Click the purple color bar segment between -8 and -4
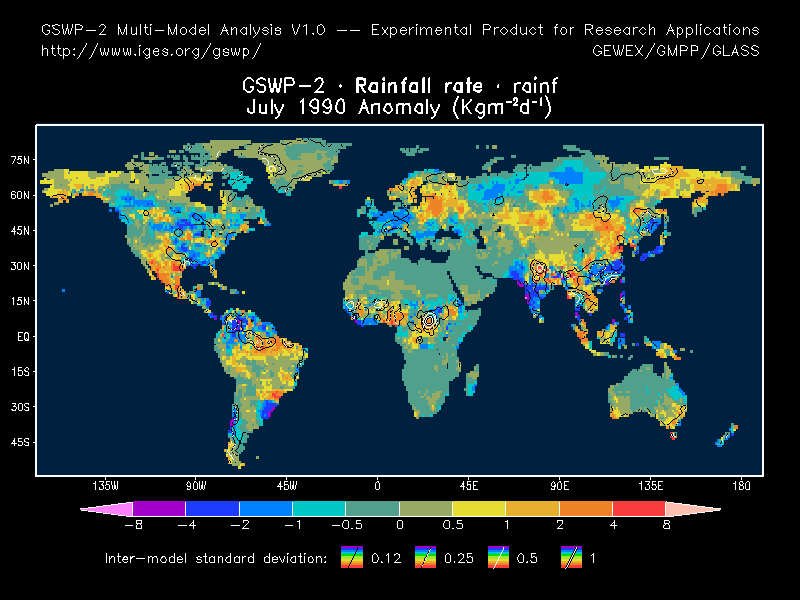800x600 pixels. 159,509
